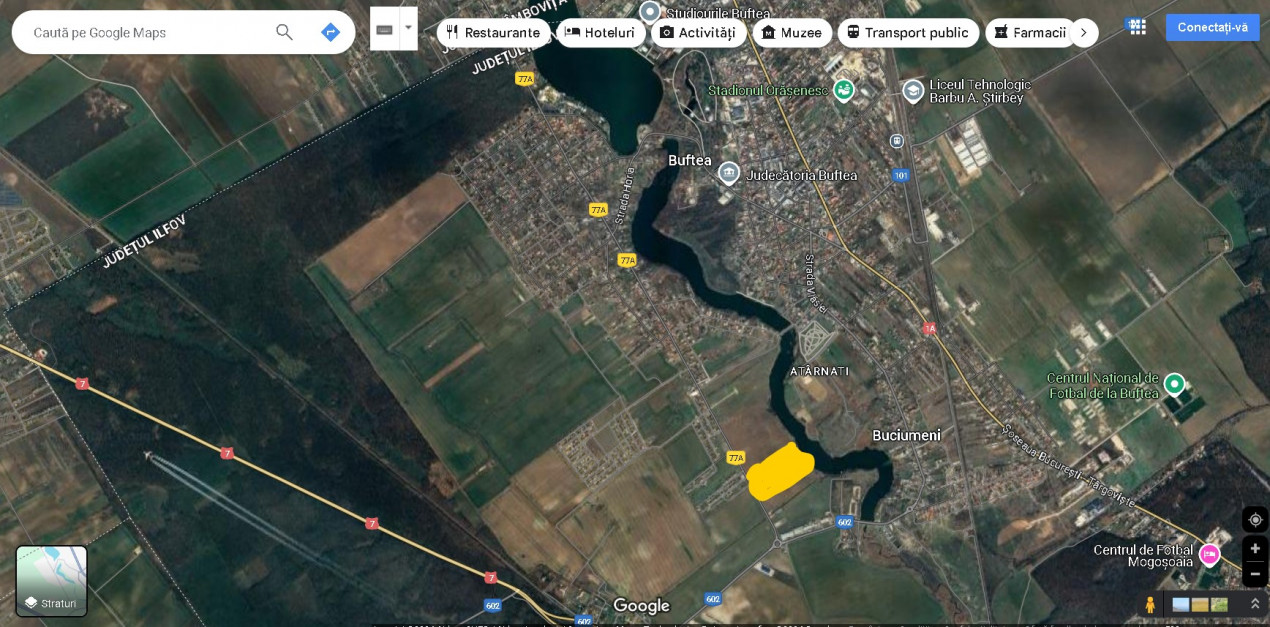Open the Straturi layers panel
This screenshot has width=1270, height=627.
pos(51,581)
